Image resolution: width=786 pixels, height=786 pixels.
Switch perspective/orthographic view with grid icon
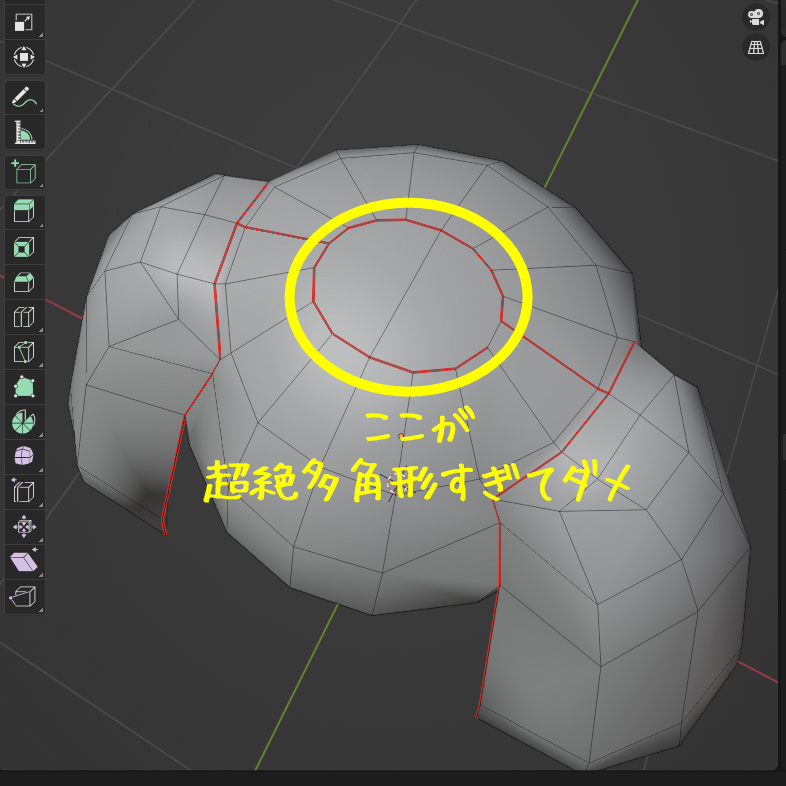coord(756,48)
